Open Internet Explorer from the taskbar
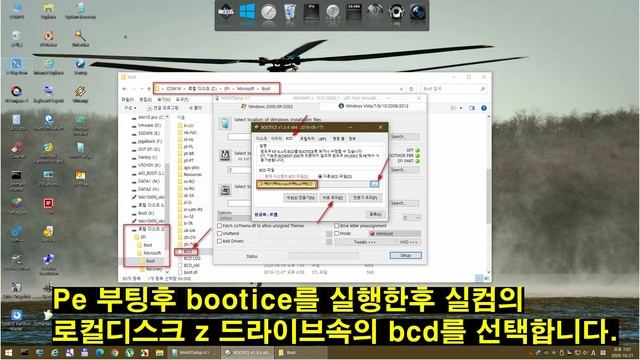 pos(55,353)
